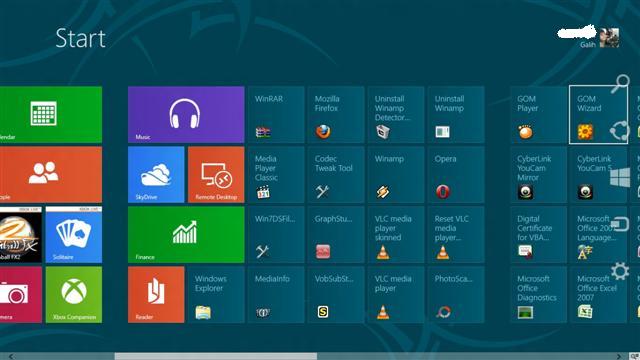This screenshot has height=360, width=640.
Task: Open the PhotoSca... tile
Action: (456, 294)
